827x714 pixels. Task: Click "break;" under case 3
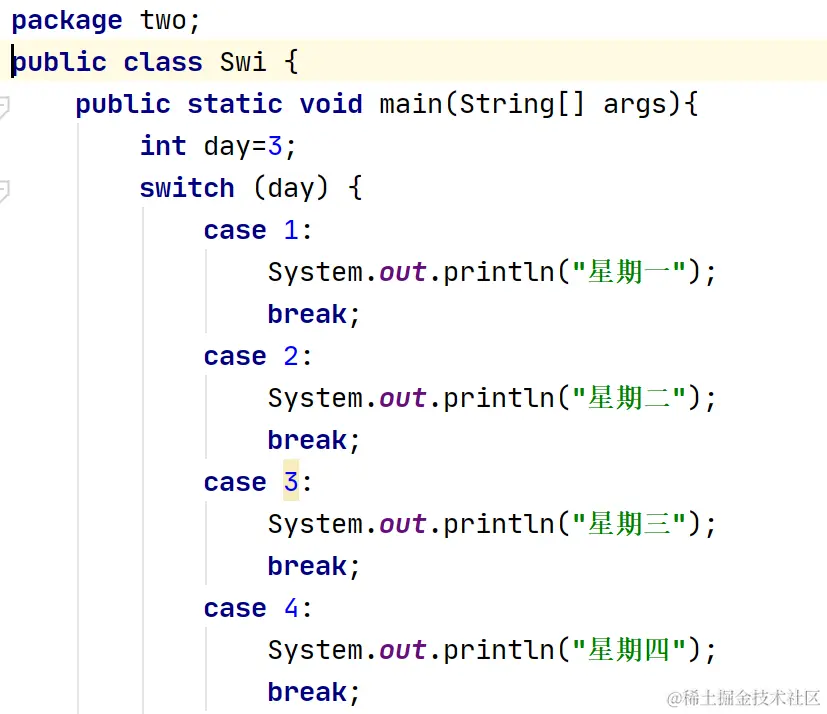(314, 566)
